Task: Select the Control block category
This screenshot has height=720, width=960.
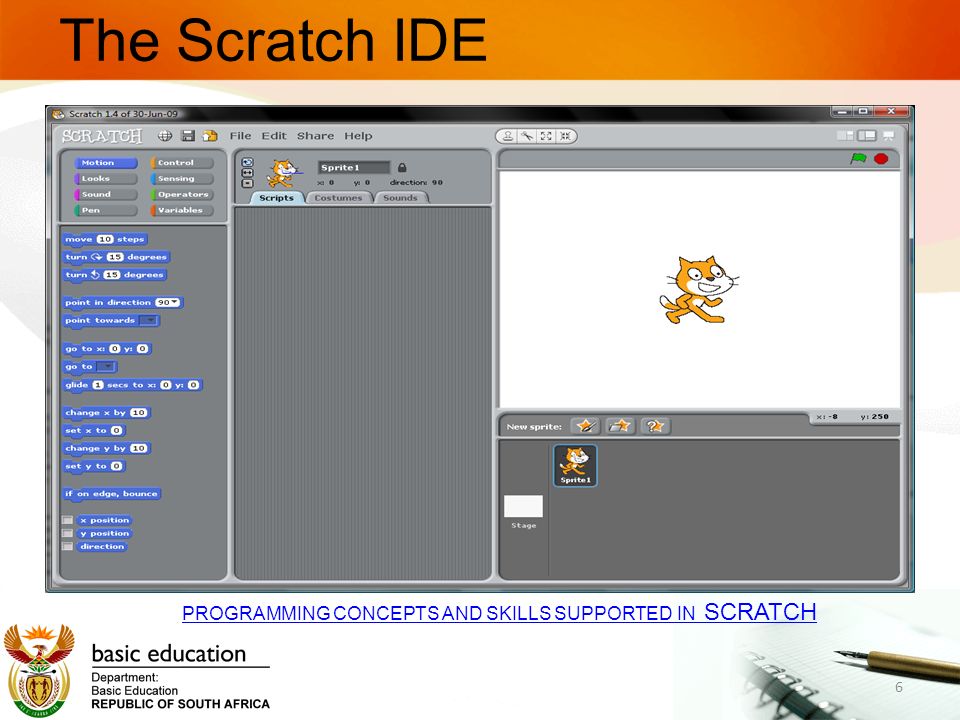Action: [182, 163]
